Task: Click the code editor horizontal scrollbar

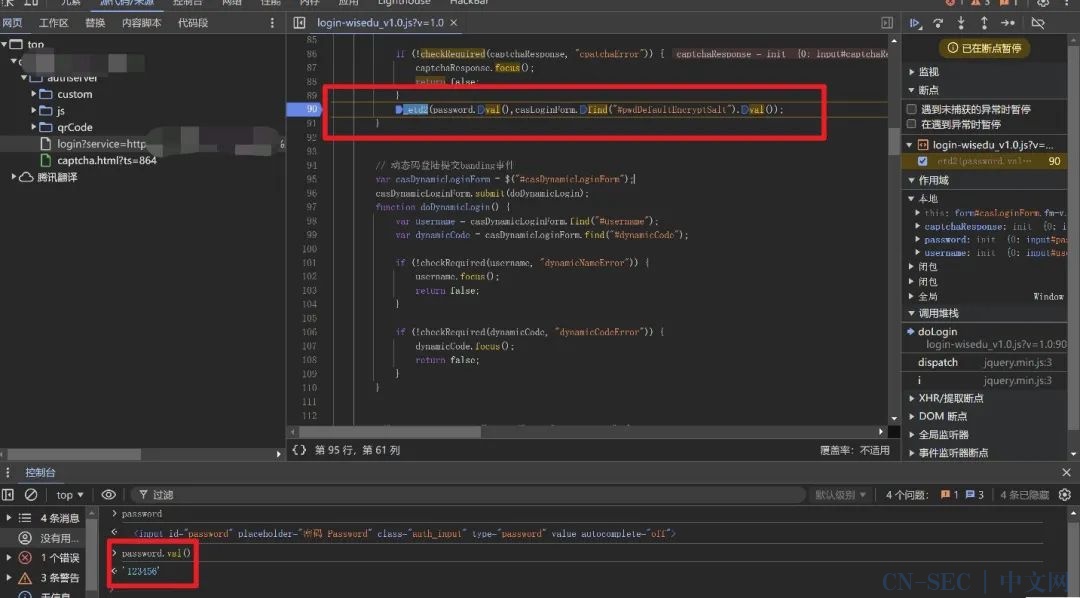Action: click(x=389, y=432)
